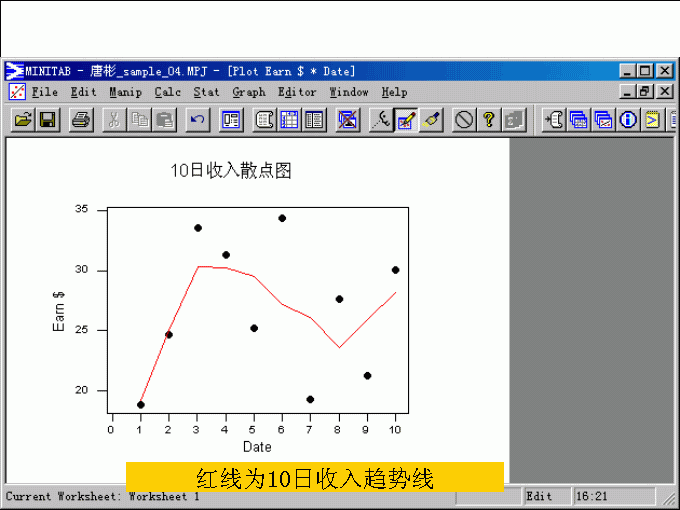Click the Print printer icon
This screenshot has width=680, height=510.
(x=81, y=120)
